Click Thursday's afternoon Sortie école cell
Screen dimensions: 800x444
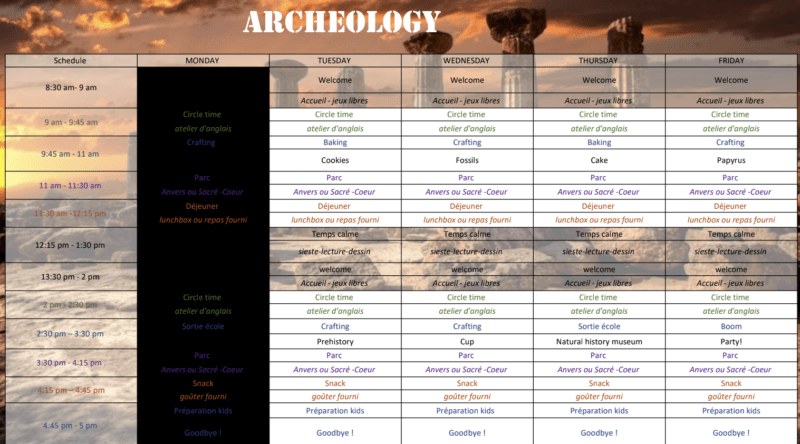(599, 326)
